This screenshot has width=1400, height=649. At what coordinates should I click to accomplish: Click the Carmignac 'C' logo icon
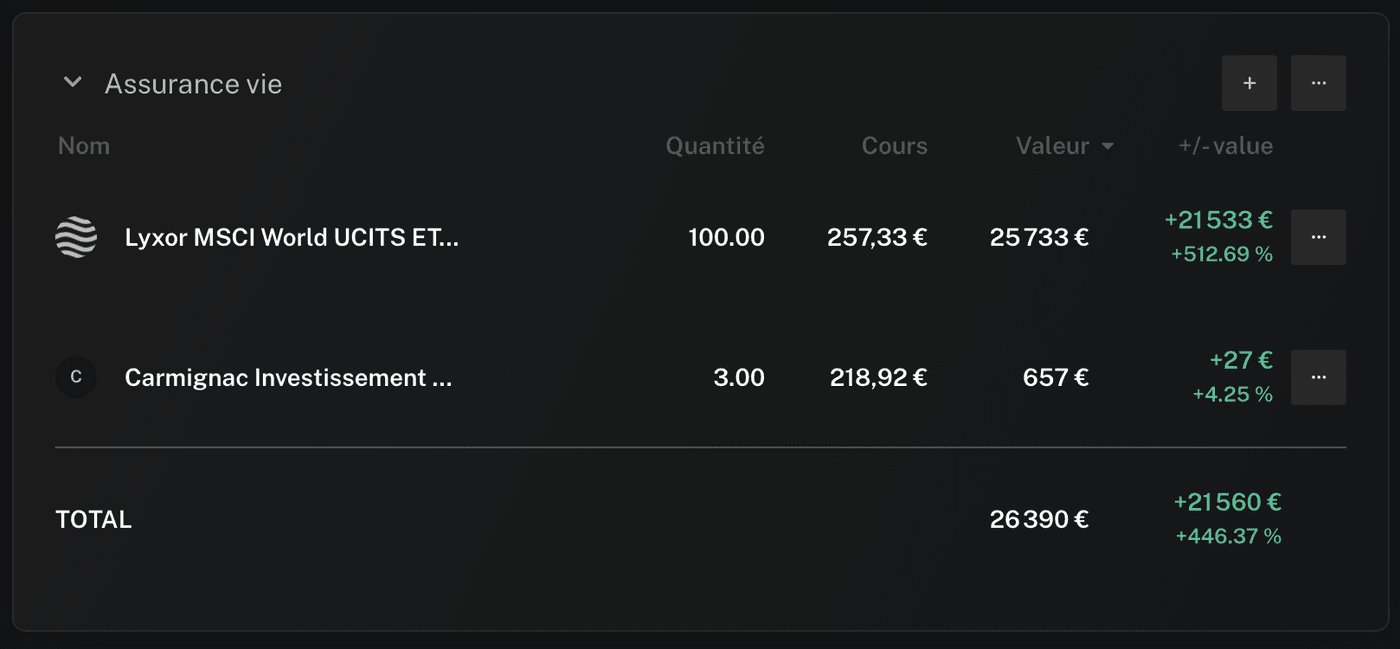tap(76, 378)
